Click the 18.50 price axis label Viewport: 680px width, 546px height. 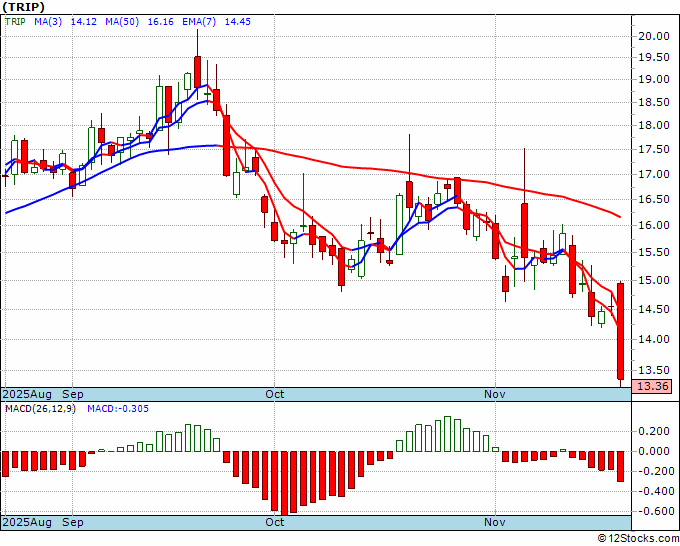coord(654,103)
